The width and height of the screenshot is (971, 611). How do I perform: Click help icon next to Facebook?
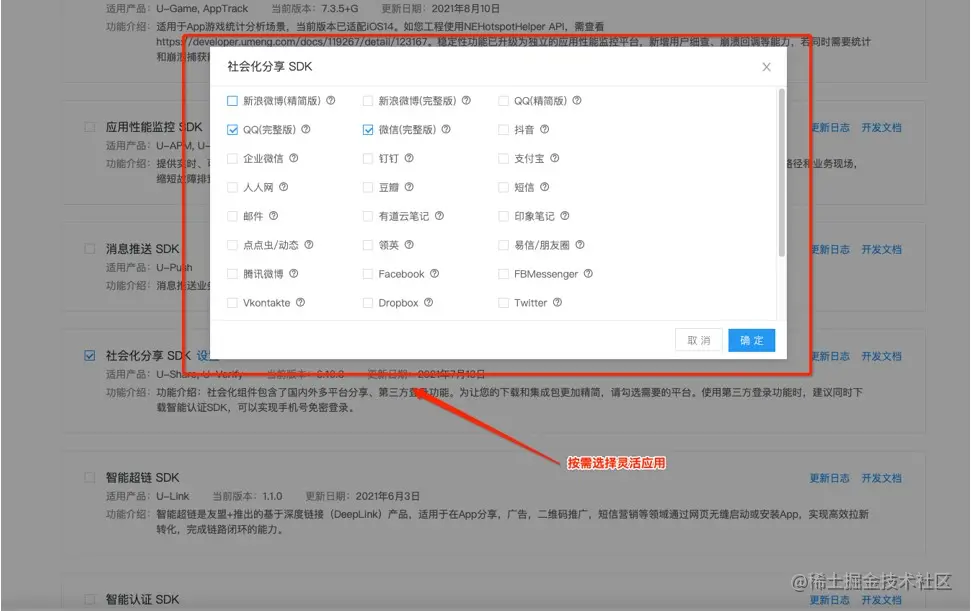(x=434, y=273)
